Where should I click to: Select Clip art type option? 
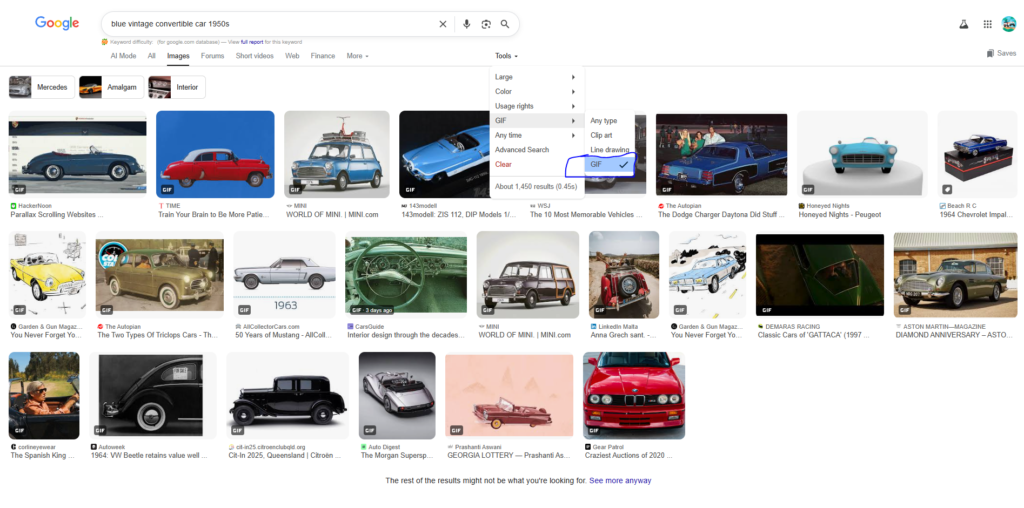click(601, 135)
